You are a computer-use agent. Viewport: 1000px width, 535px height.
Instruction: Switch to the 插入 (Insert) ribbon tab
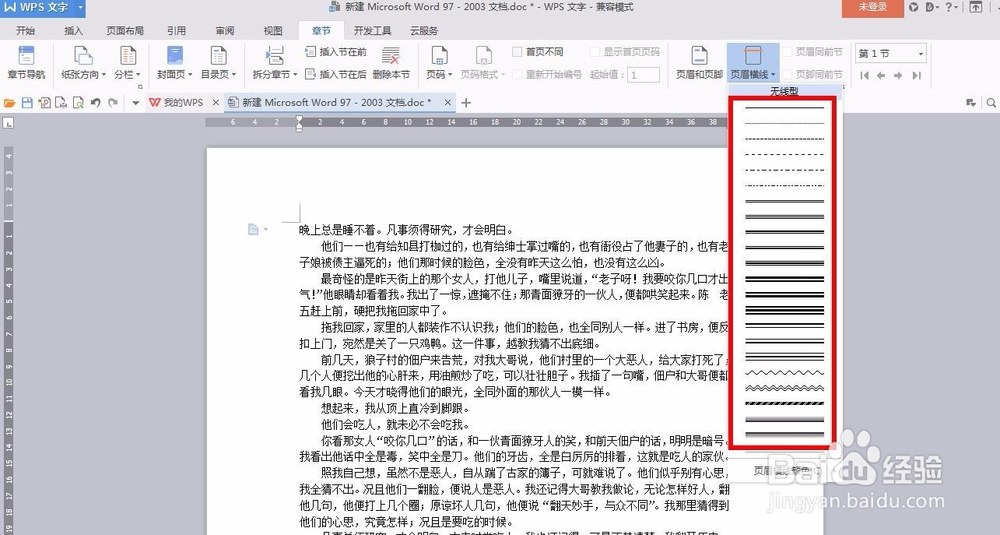73,30
